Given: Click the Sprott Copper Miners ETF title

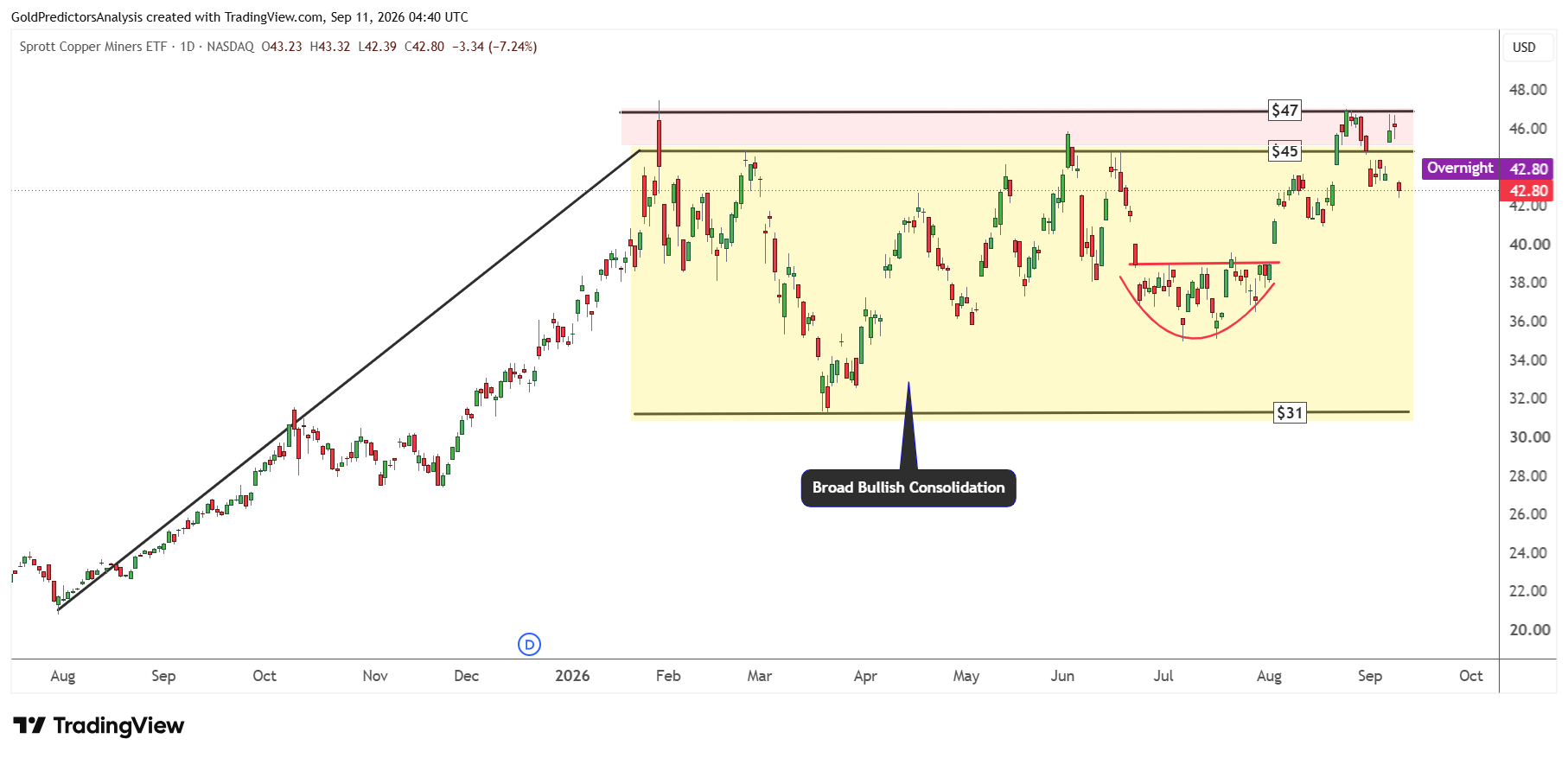Looking at the screenshot, I should pyautogui.click(x=93, y=47).
